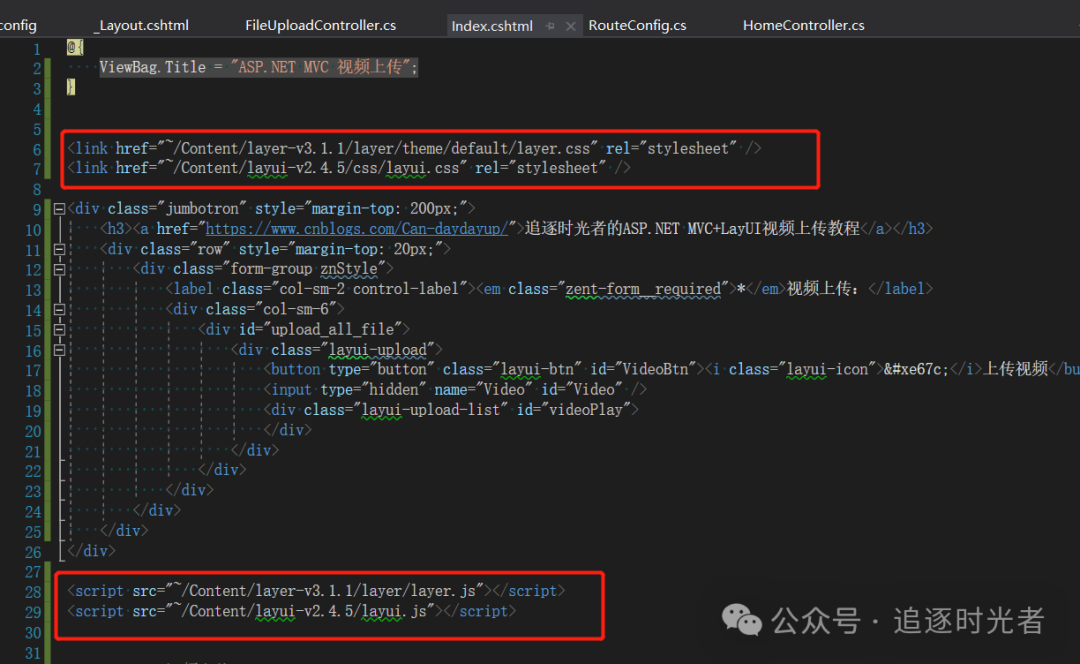
Task: Click the WeChat official account icon
Action: (x=741, y=621)
